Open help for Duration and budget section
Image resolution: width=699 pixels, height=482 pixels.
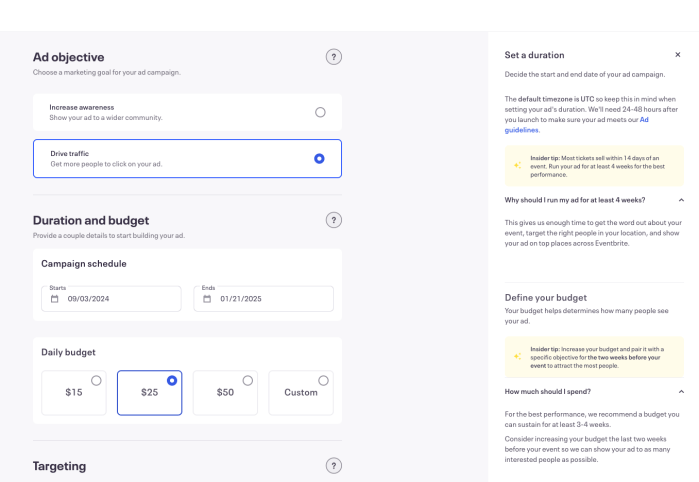click(334, 220)
